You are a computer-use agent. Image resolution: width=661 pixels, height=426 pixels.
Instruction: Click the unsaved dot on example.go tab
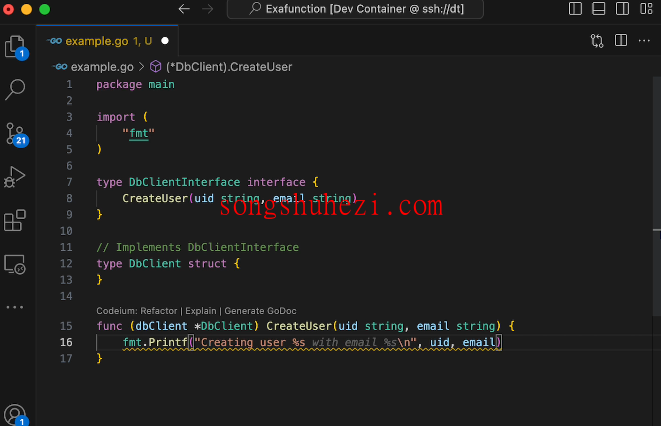165,41
